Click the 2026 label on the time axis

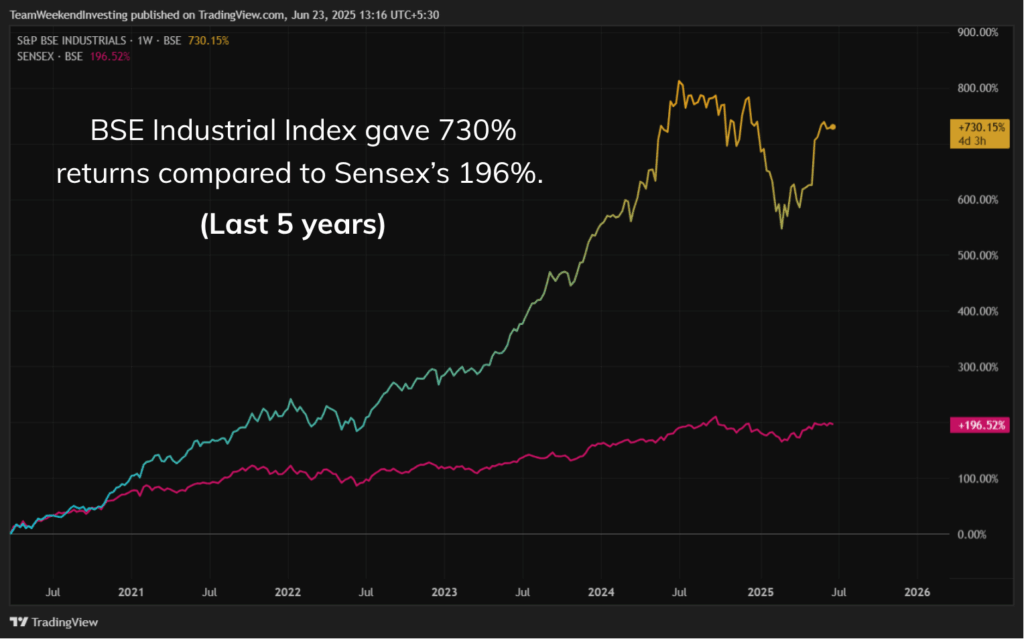917,592
